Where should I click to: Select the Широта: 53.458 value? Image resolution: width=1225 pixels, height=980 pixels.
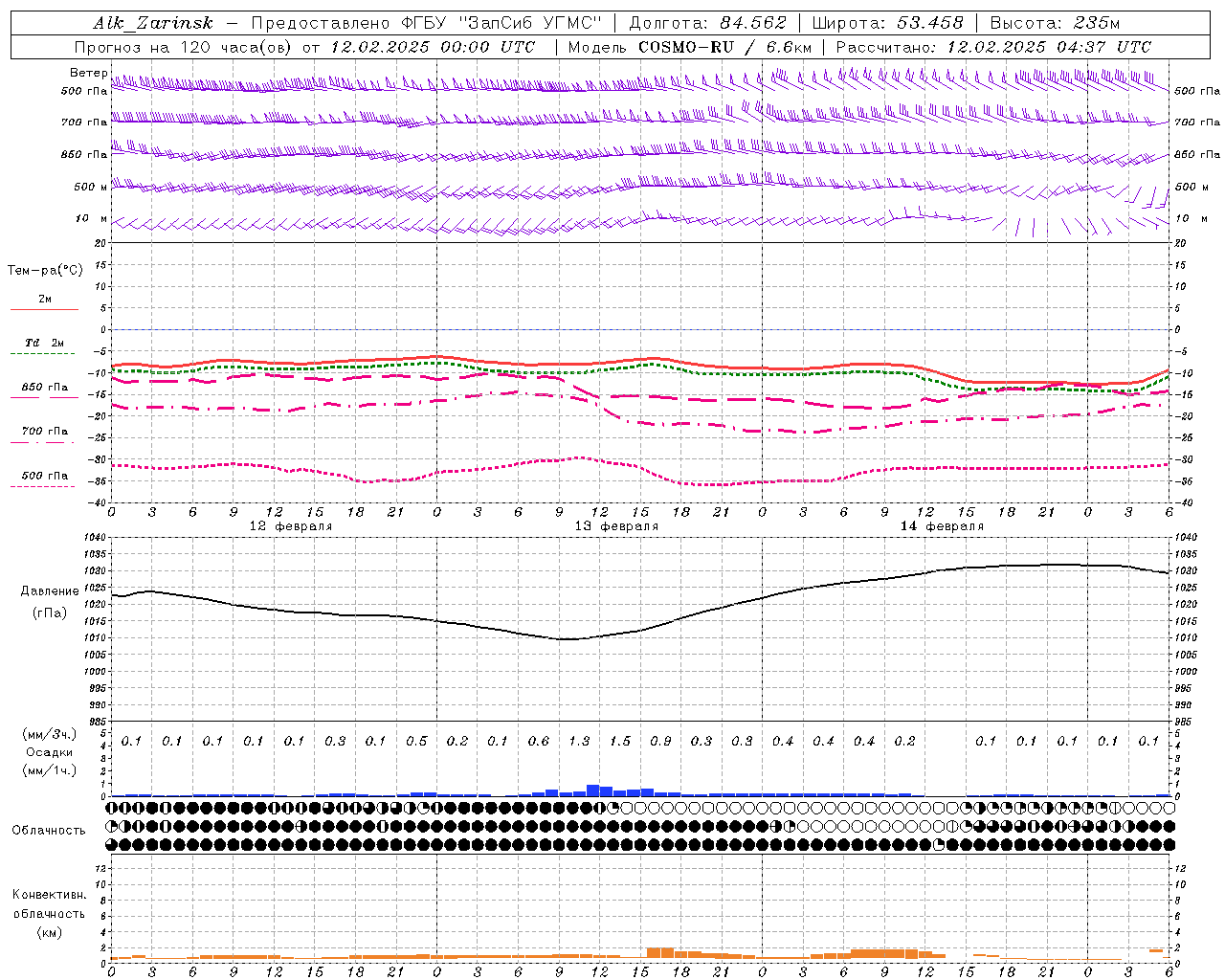(887, 24)
